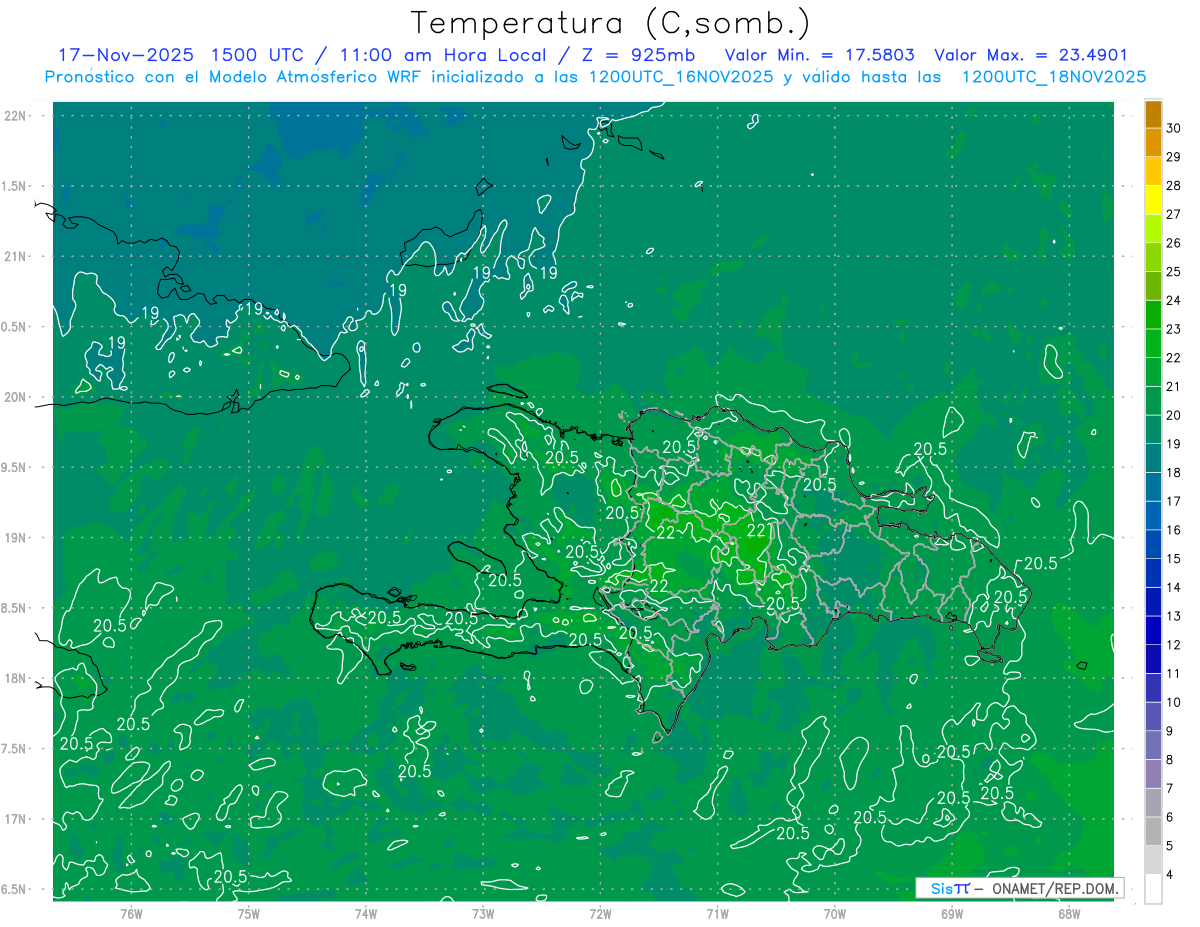Click the "Temperatura (C,somb.)" map title
Screen dimensions: 1200x927
point(611,23)
